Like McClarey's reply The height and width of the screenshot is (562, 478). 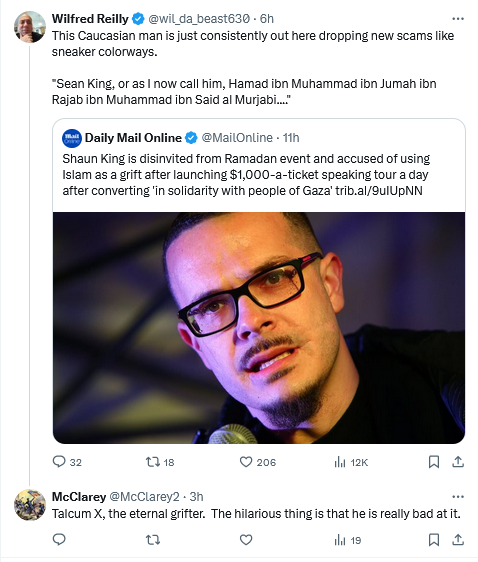(x=246, y=540)
